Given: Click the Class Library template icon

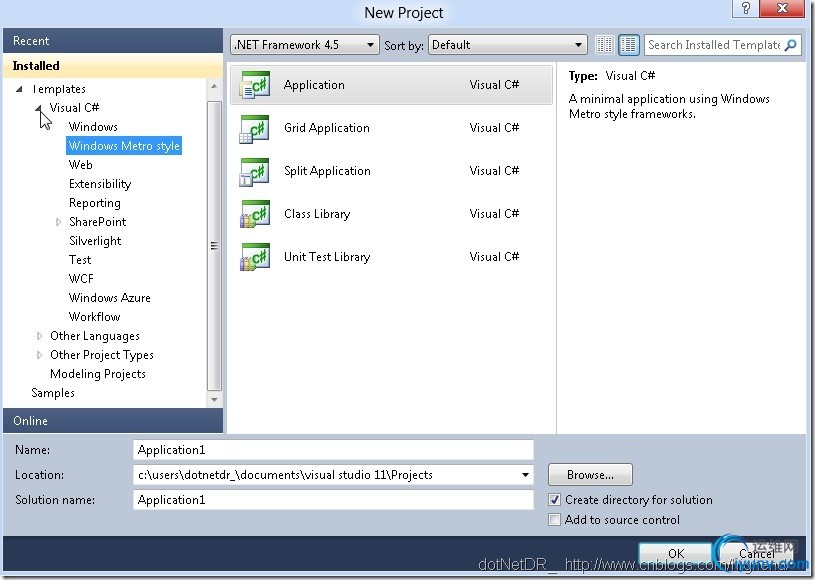Looking at the screenshot, I should point(255,214).
